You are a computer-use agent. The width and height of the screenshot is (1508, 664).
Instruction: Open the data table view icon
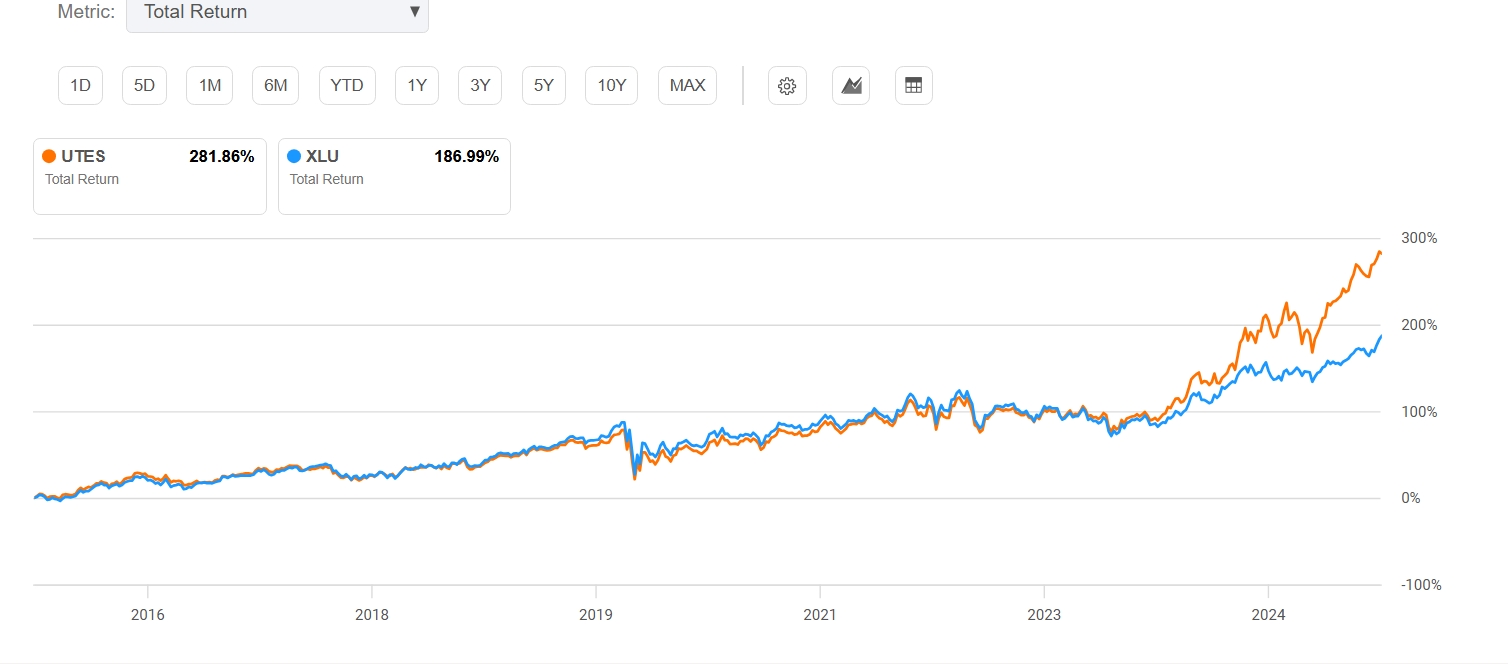913,86
